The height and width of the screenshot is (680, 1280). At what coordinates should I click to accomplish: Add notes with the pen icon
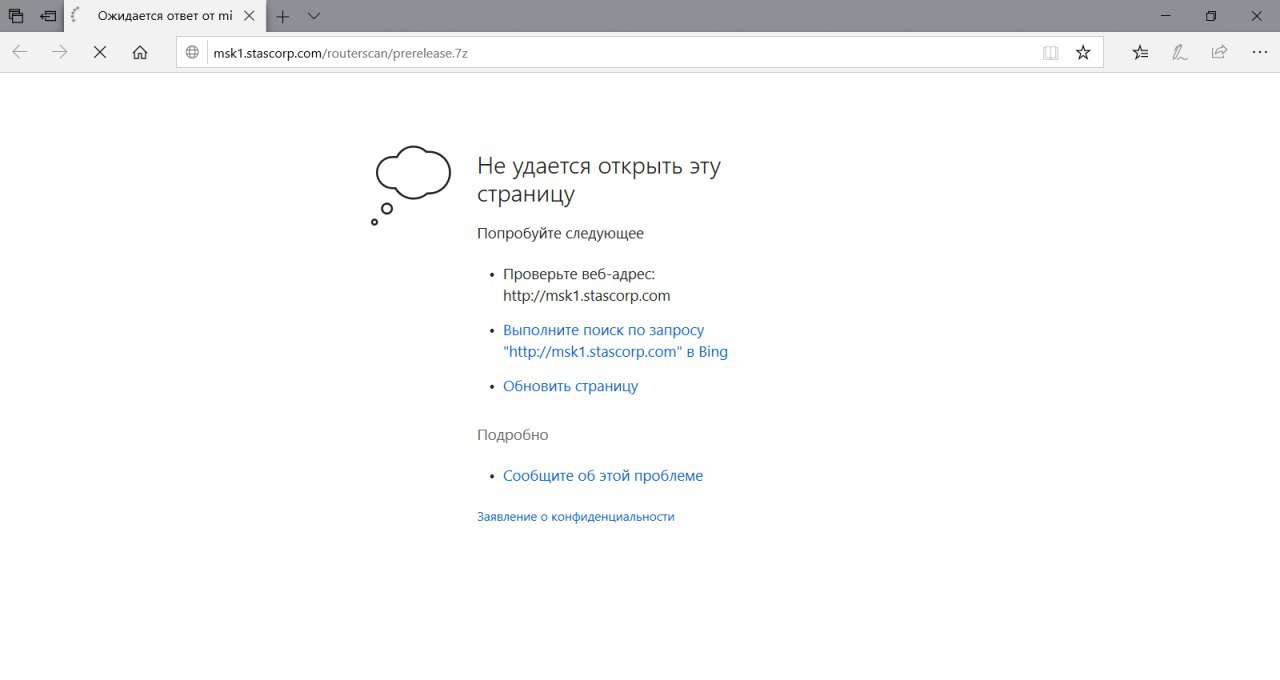[1180, 52]
